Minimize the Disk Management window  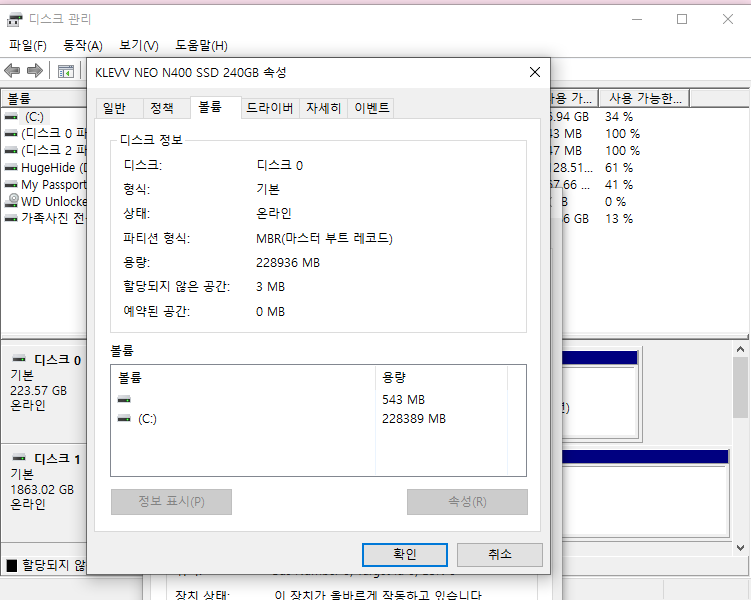click(637, 20)
